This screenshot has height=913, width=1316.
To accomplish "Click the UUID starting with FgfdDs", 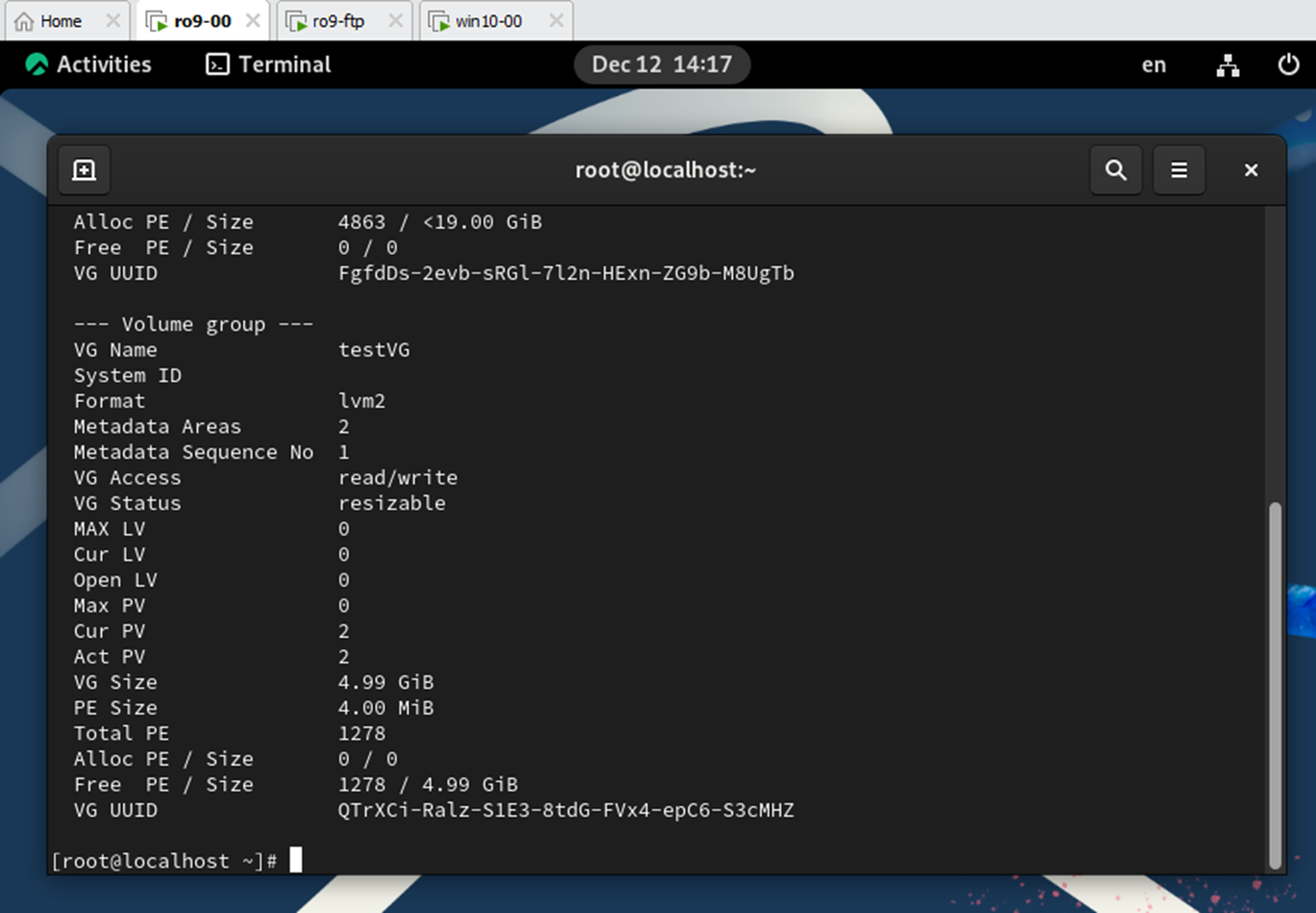I will [566, 273].
